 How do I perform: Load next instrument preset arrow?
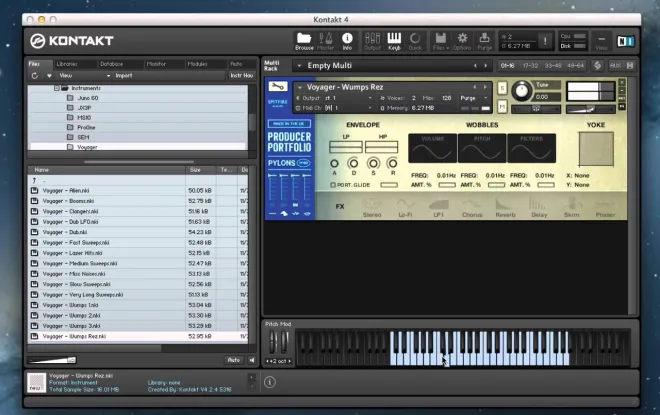pos(485,88)
